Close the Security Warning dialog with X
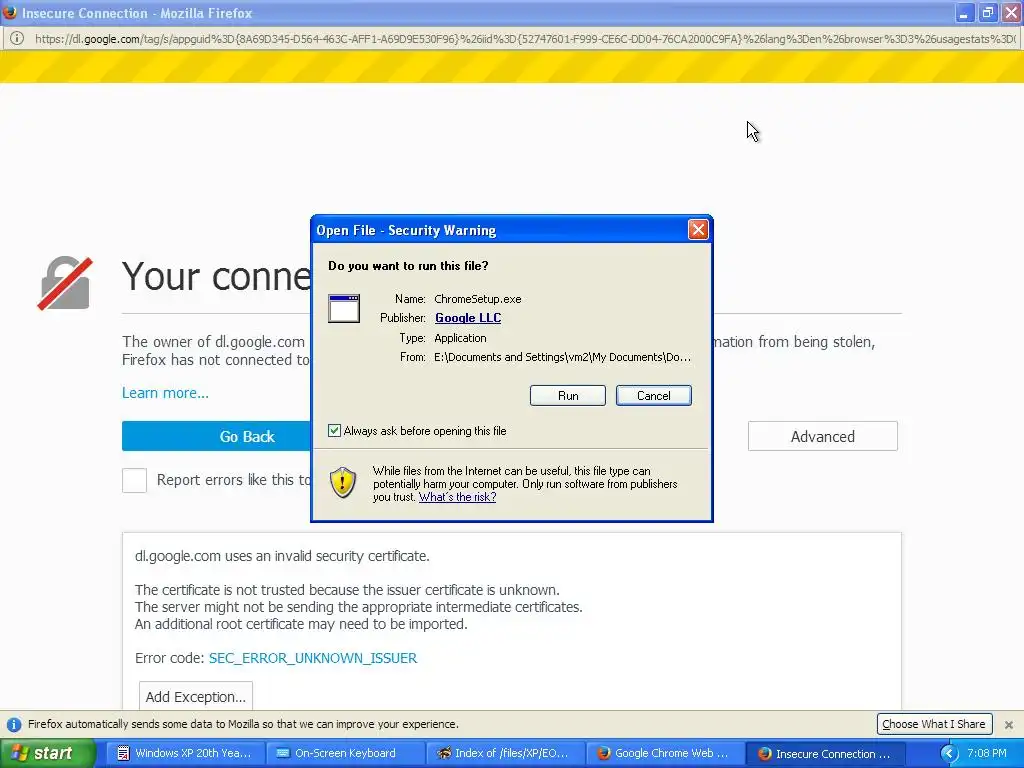The width and height of the screenshot is (1024, 768). click(698, 230)
